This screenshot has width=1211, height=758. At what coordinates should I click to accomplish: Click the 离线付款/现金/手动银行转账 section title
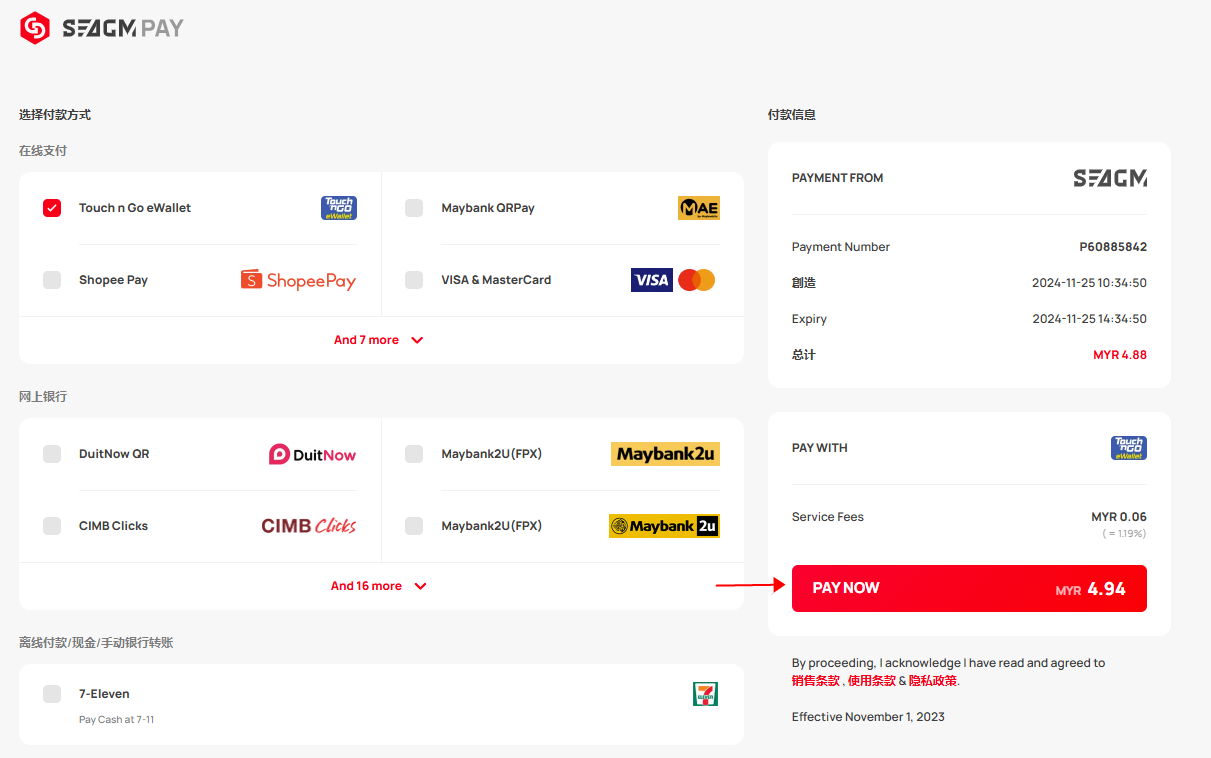point(96,643)
